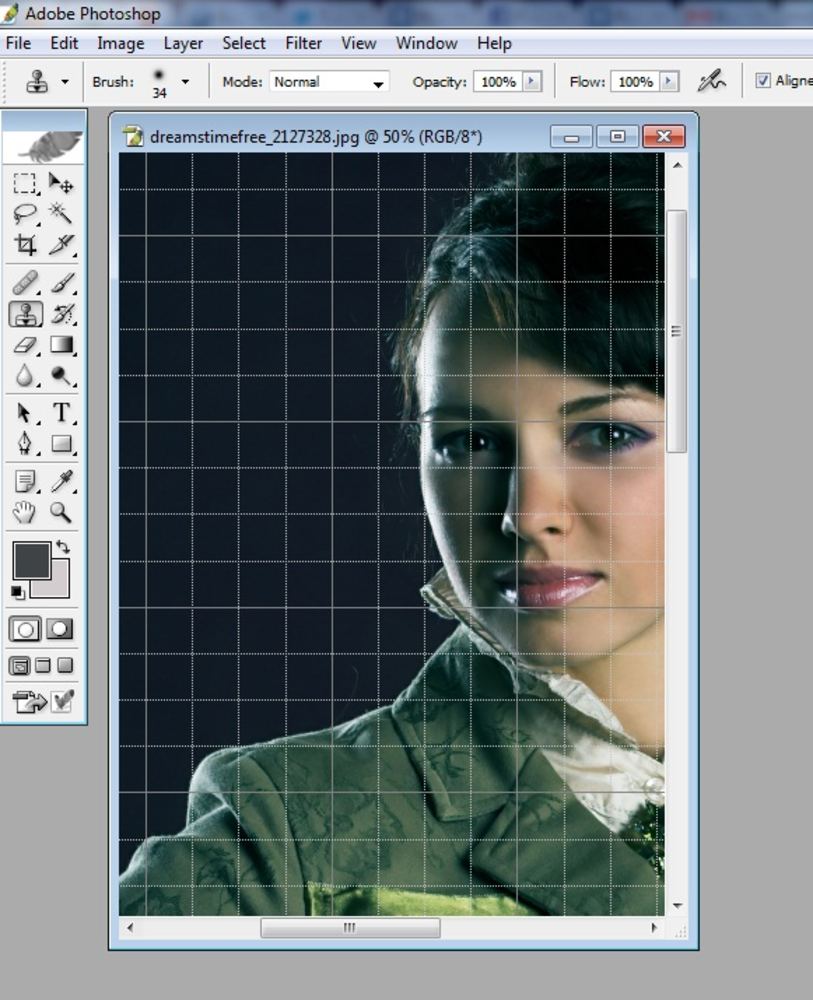Open the Edit menu
Screen dimensions: 813x1000
click(x=64, y=43)
